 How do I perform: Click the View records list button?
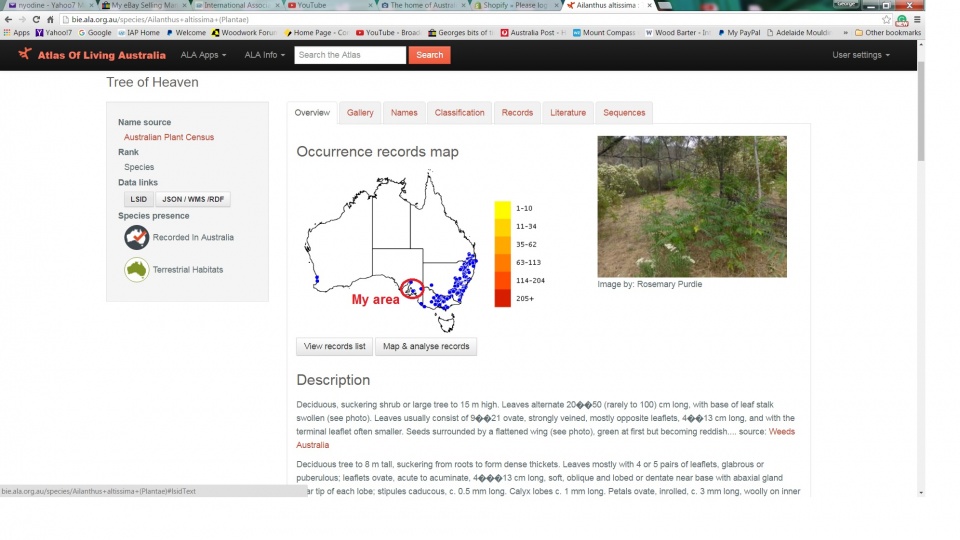coord(334,346)
